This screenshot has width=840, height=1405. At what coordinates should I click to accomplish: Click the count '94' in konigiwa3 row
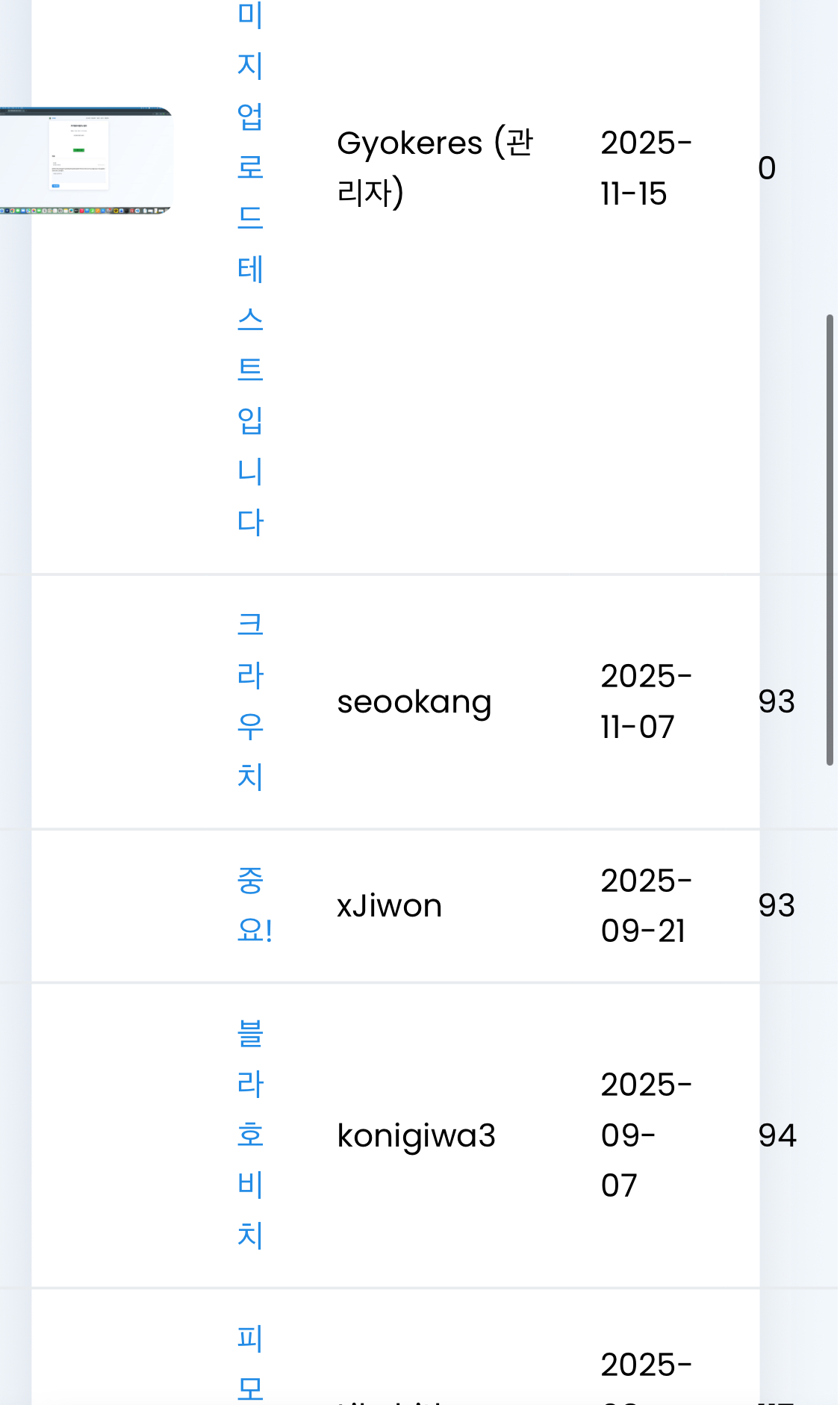click(x=777, y=1135)
